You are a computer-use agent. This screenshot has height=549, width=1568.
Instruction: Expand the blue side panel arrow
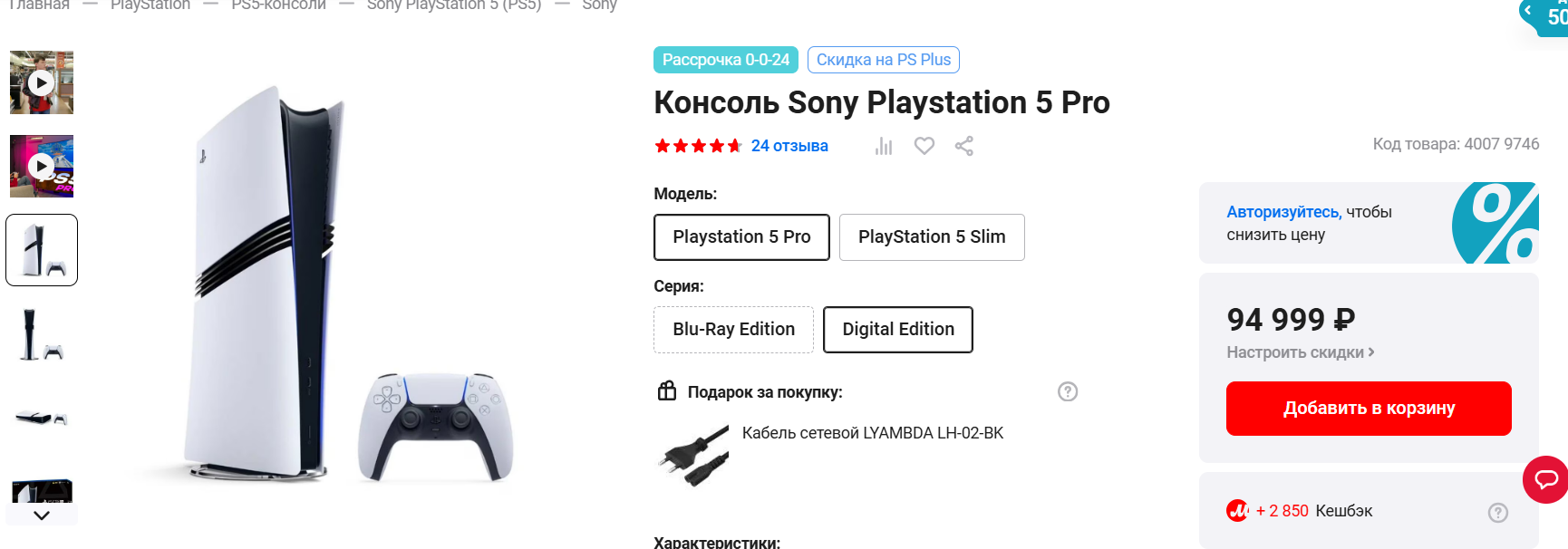point(1528,11)
